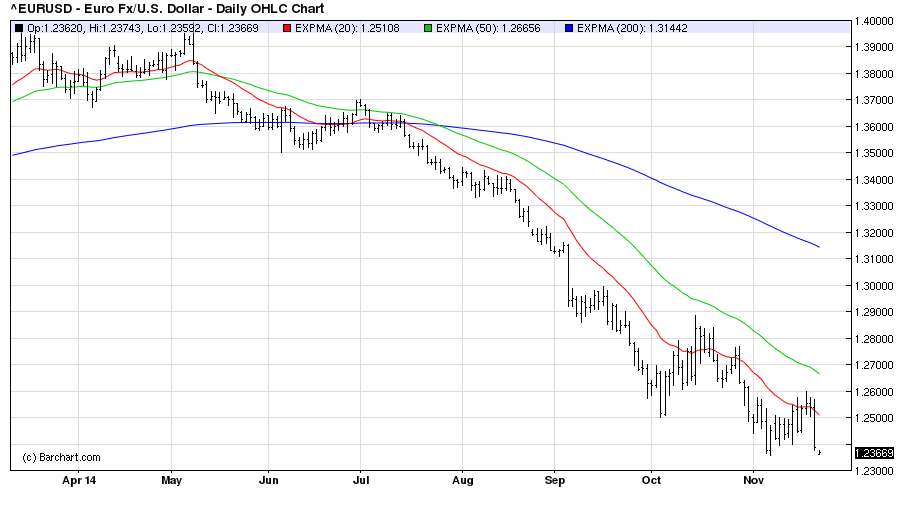Click the 1.38000 price axis label
900x511 pixels.
coord(874,73)
